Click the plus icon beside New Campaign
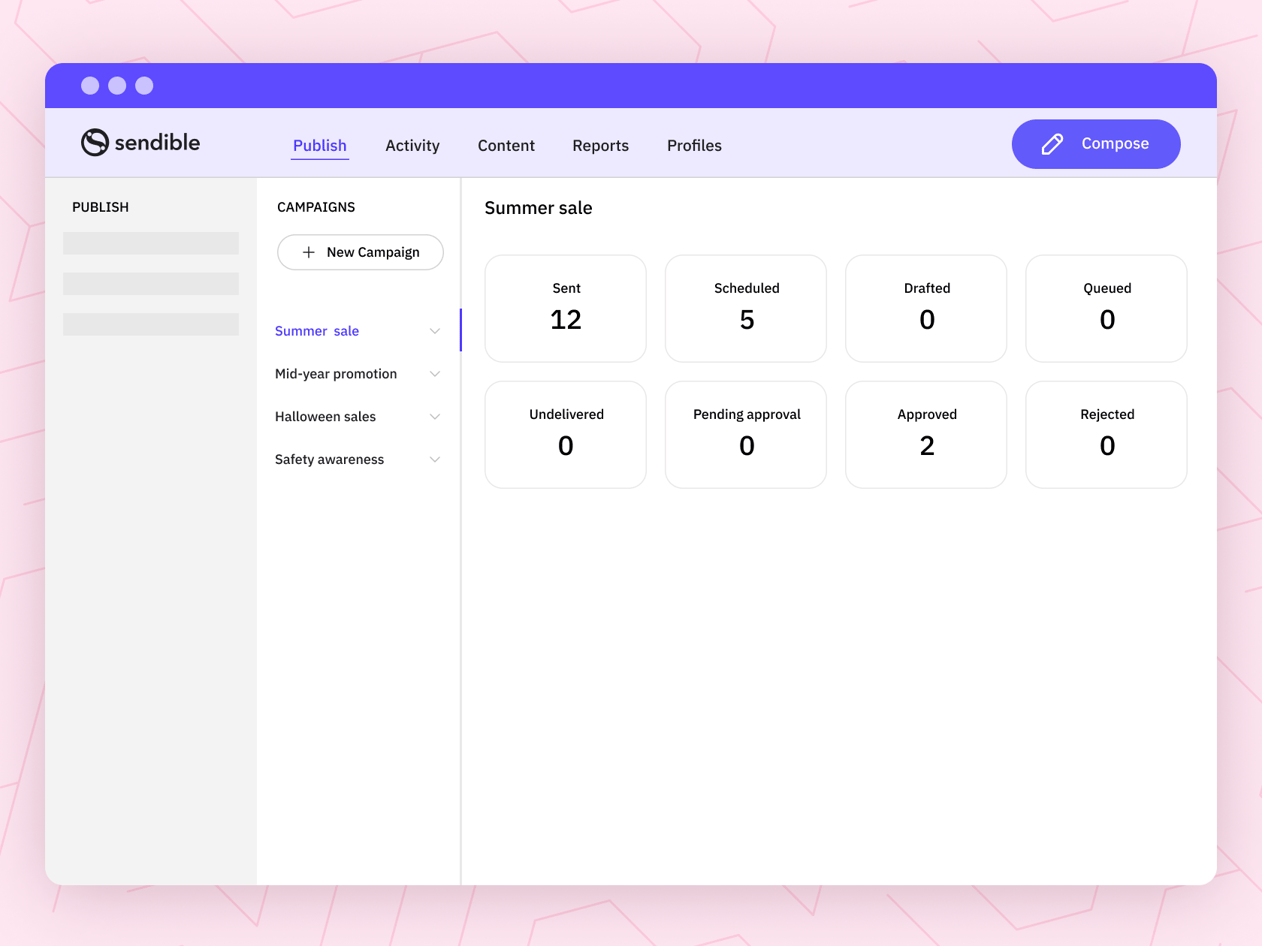This screenshot has width=1262, height=946. click(x=310, y=252)
